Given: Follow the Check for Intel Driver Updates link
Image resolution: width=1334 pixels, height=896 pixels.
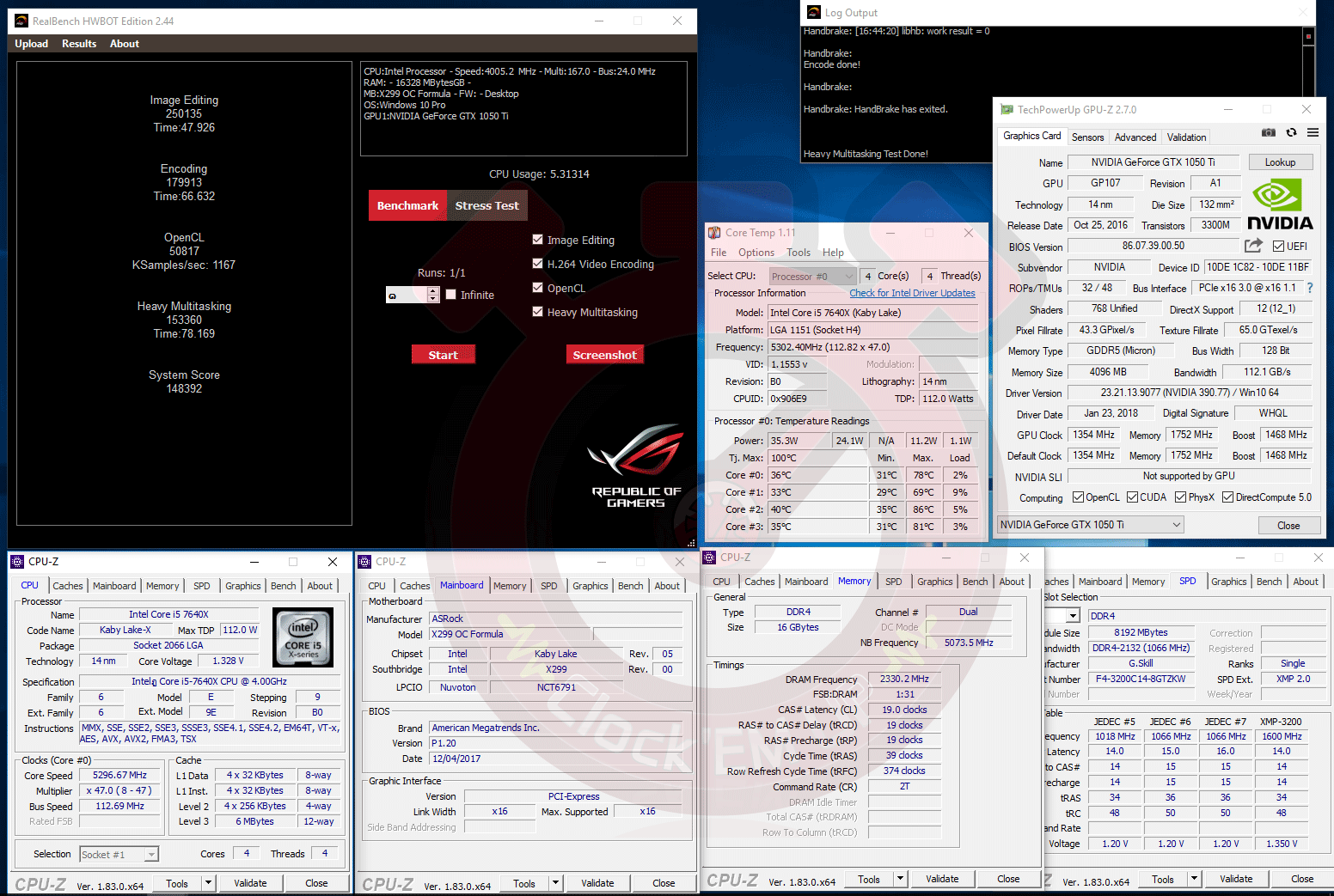Looking at the screenshot, I should (x=912, y=293).
